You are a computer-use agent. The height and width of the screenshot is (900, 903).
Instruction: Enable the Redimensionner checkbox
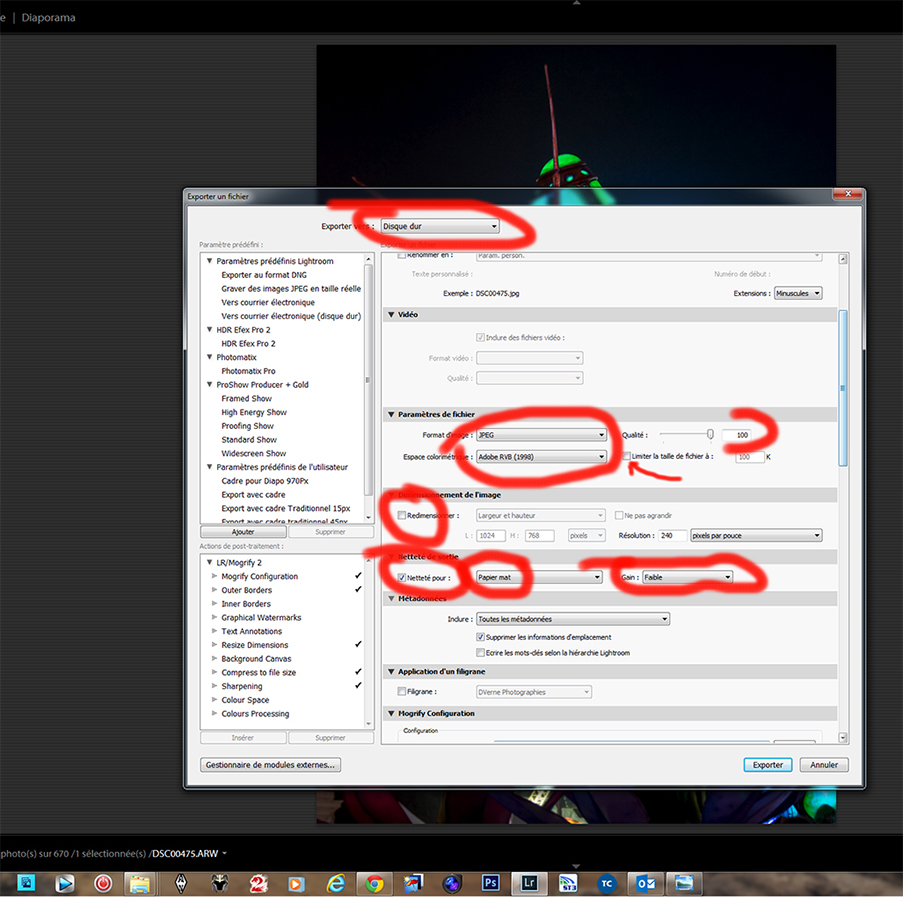[x=401, y=515]
